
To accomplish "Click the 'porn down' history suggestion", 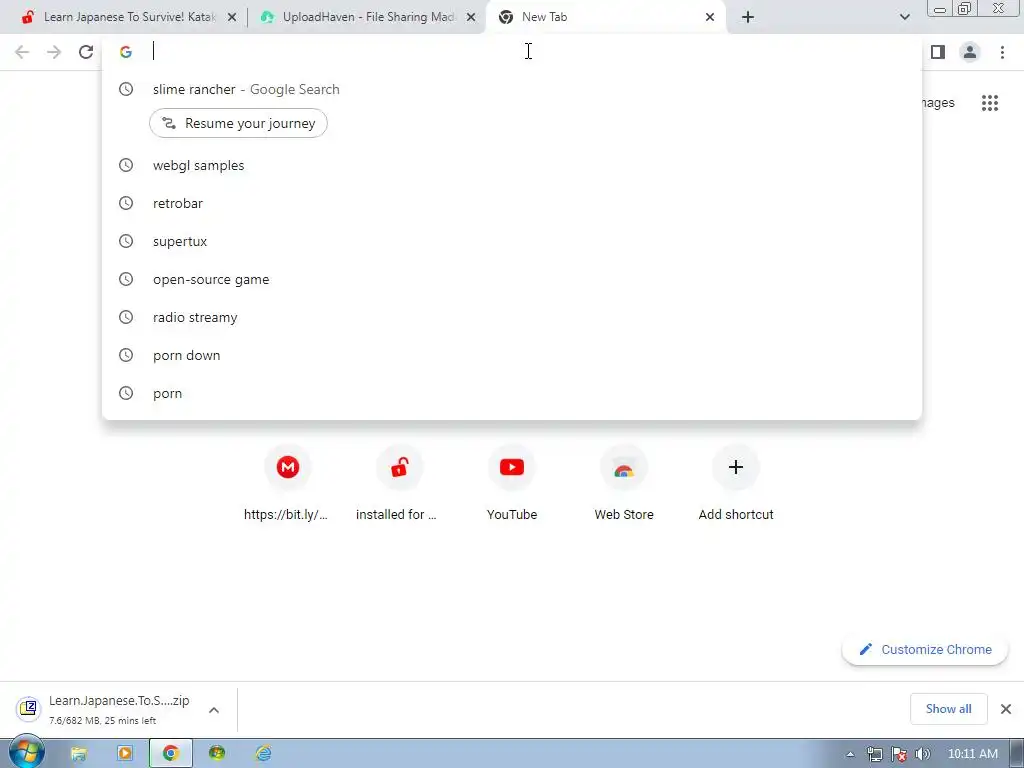I will (x=511, y=355).
